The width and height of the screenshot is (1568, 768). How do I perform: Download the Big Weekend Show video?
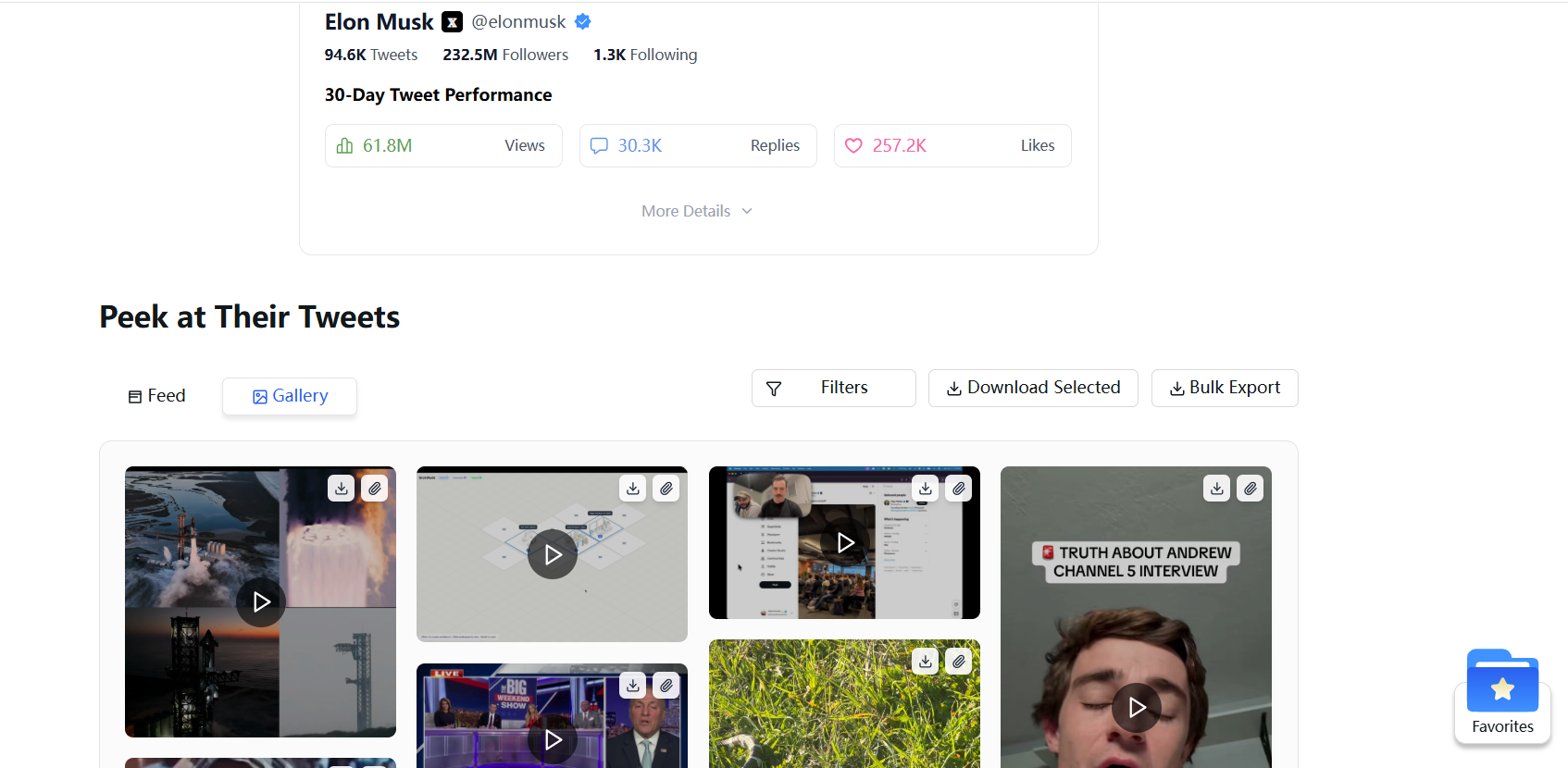point(633,686)
